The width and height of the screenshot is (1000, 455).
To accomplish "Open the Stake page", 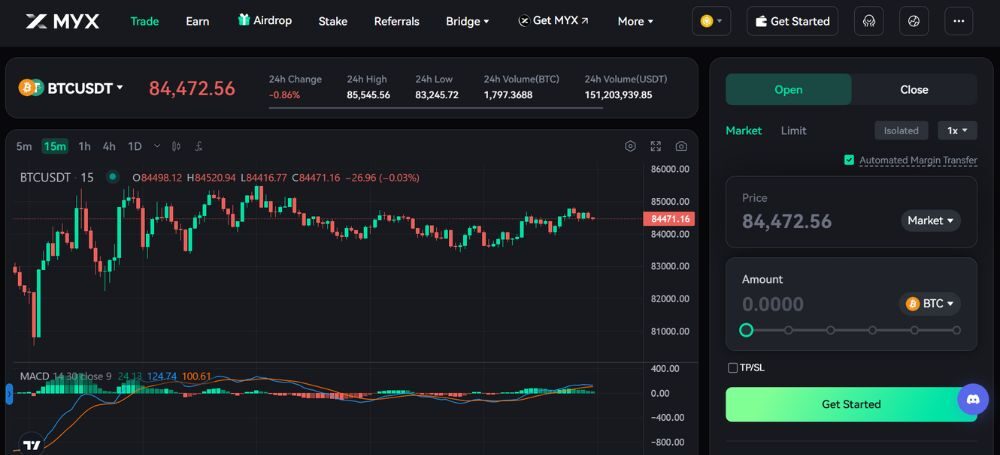I will tap(333, 21).
